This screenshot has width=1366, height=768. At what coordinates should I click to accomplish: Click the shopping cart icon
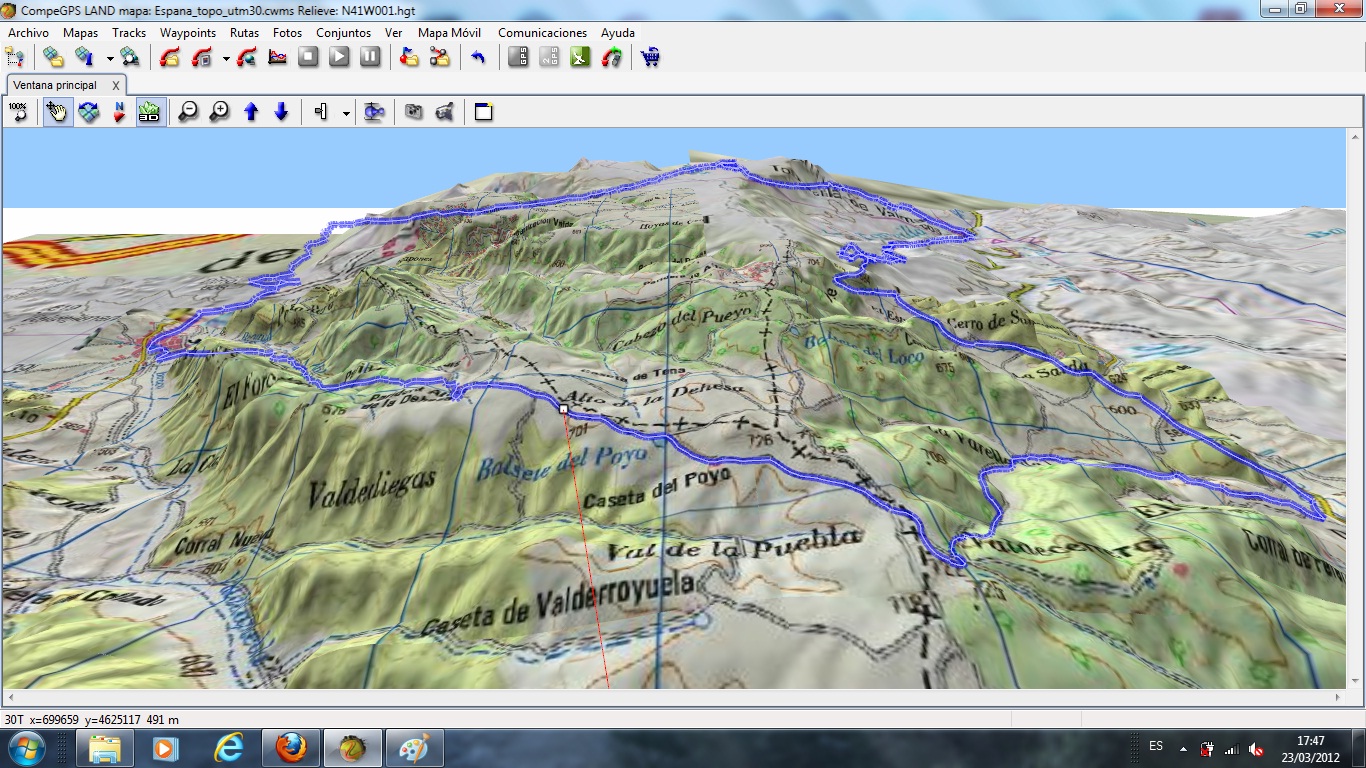pos(650,57)
